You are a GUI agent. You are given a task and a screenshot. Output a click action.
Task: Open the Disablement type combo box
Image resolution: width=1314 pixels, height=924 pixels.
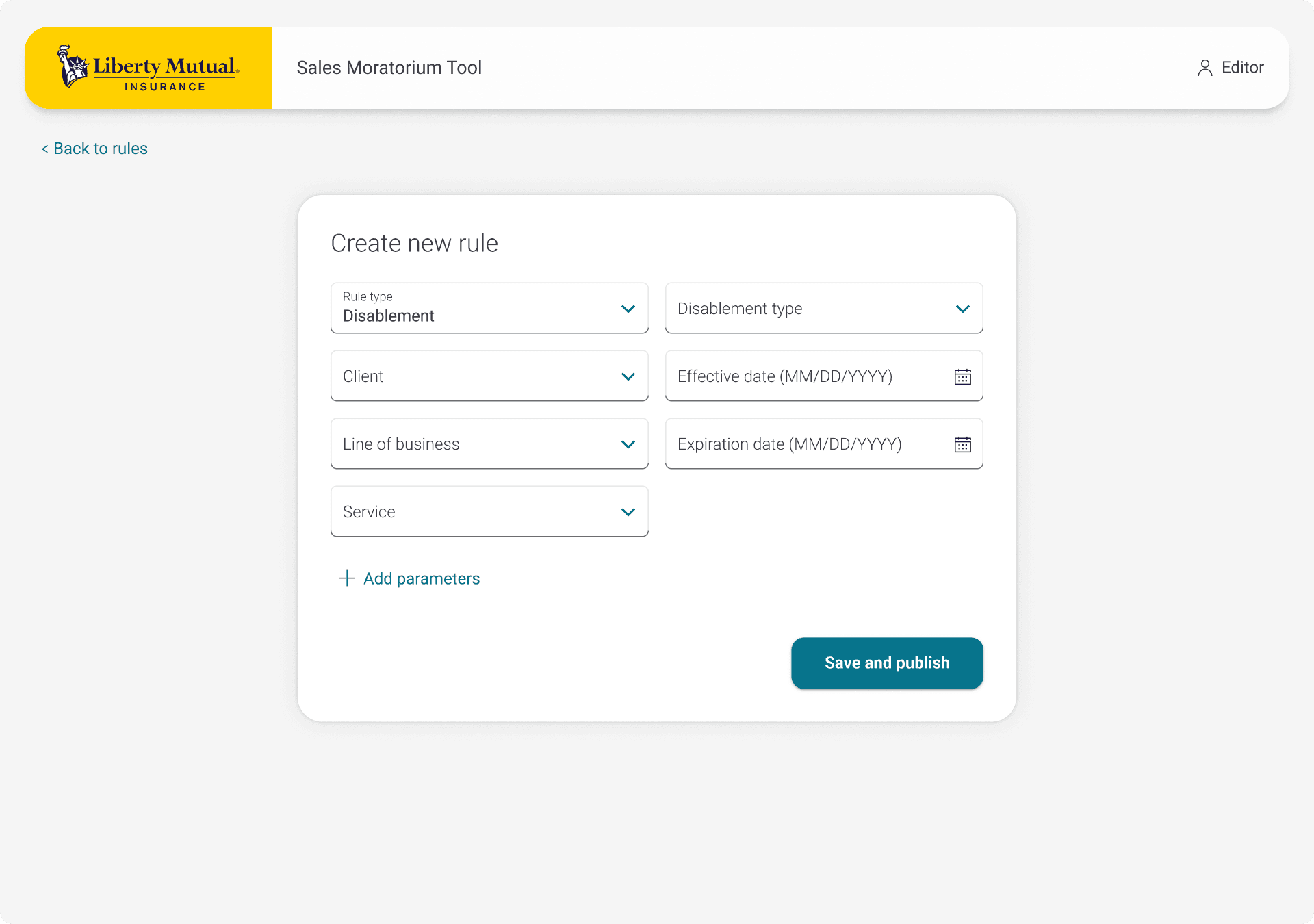coord(808,309)
